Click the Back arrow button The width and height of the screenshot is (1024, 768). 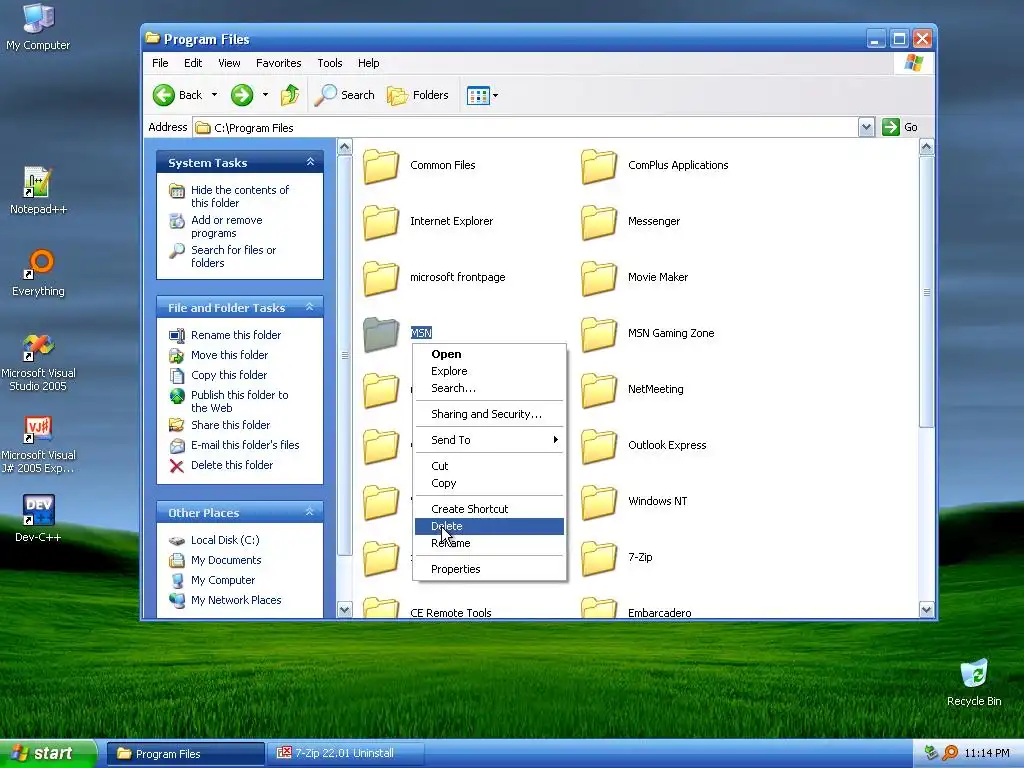click(x=178, y=95)
